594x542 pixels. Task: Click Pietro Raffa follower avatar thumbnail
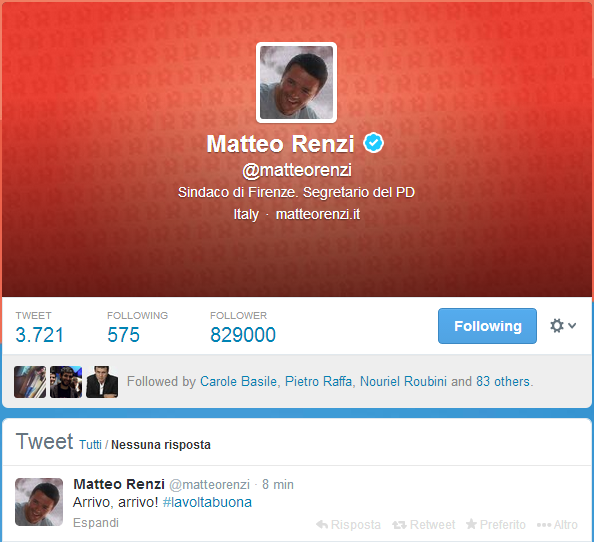66,382
